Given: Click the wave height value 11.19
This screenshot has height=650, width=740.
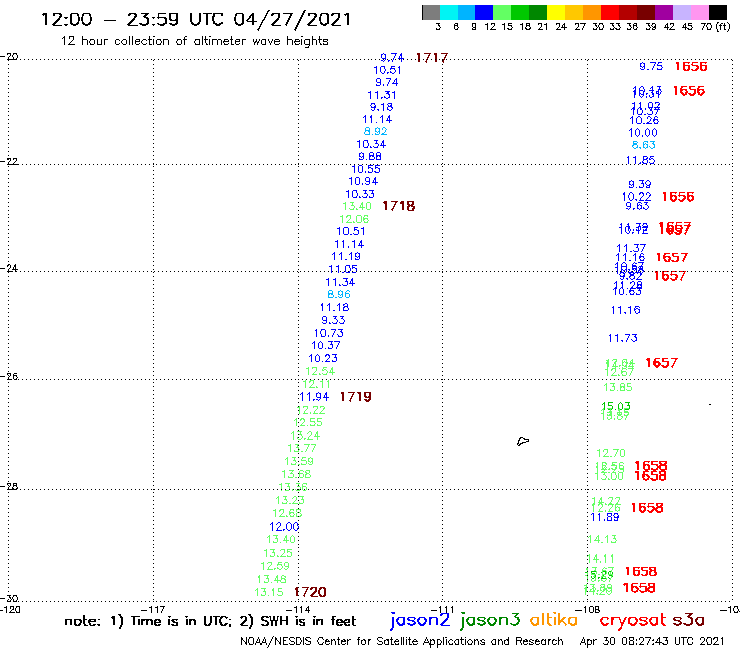Looking at the screenshot, I should [x=346, y=256].
